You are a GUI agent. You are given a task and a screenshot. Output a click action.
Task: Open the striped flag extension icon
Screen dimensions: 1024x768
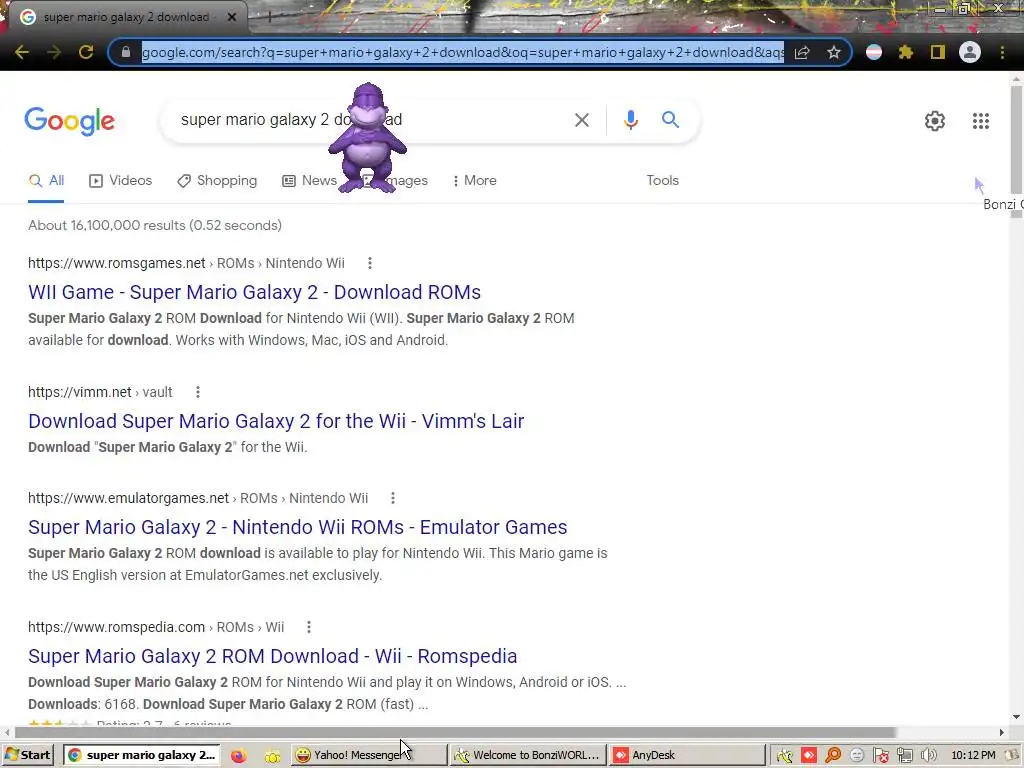point(874,52)
